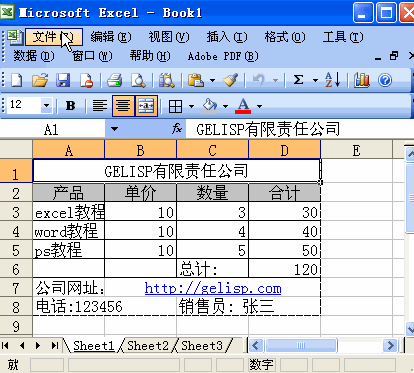Click the AutoSum sigma icon
This screenshot has width=414, height=373.
(x=298, y=80)
